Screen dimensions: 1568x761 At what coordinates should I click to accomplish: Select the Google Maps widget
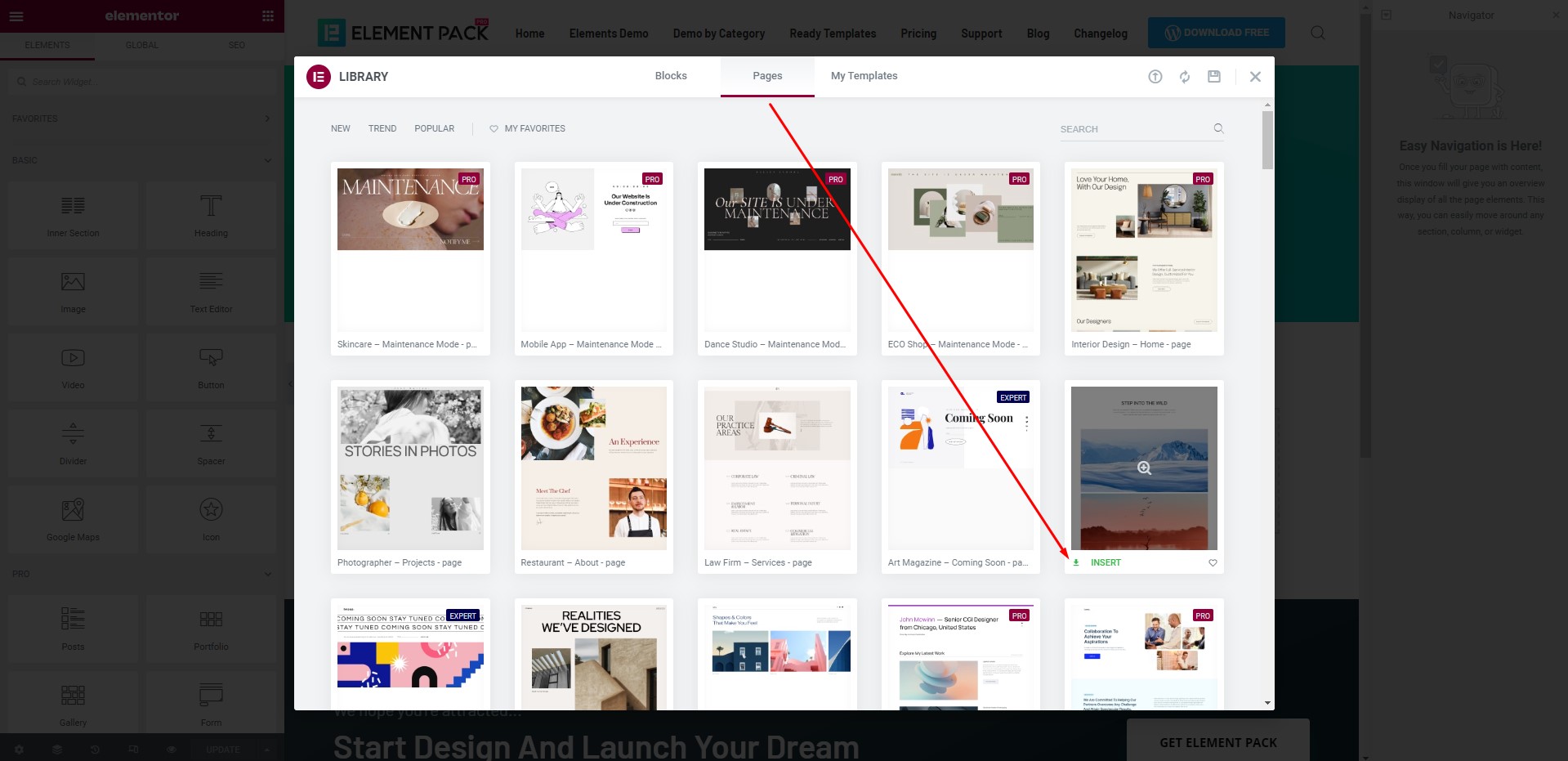point(73,518)
